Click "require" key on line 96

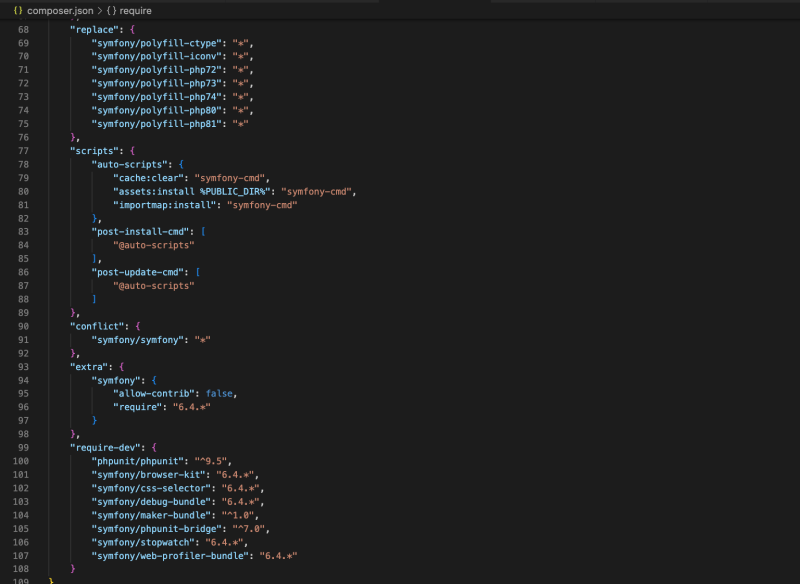click(138, 407)
